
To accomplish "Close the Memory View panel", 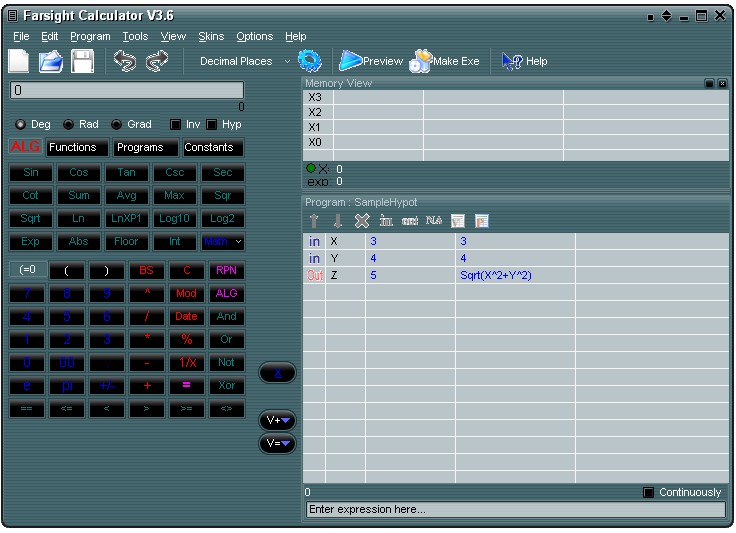I will [722, 84].
